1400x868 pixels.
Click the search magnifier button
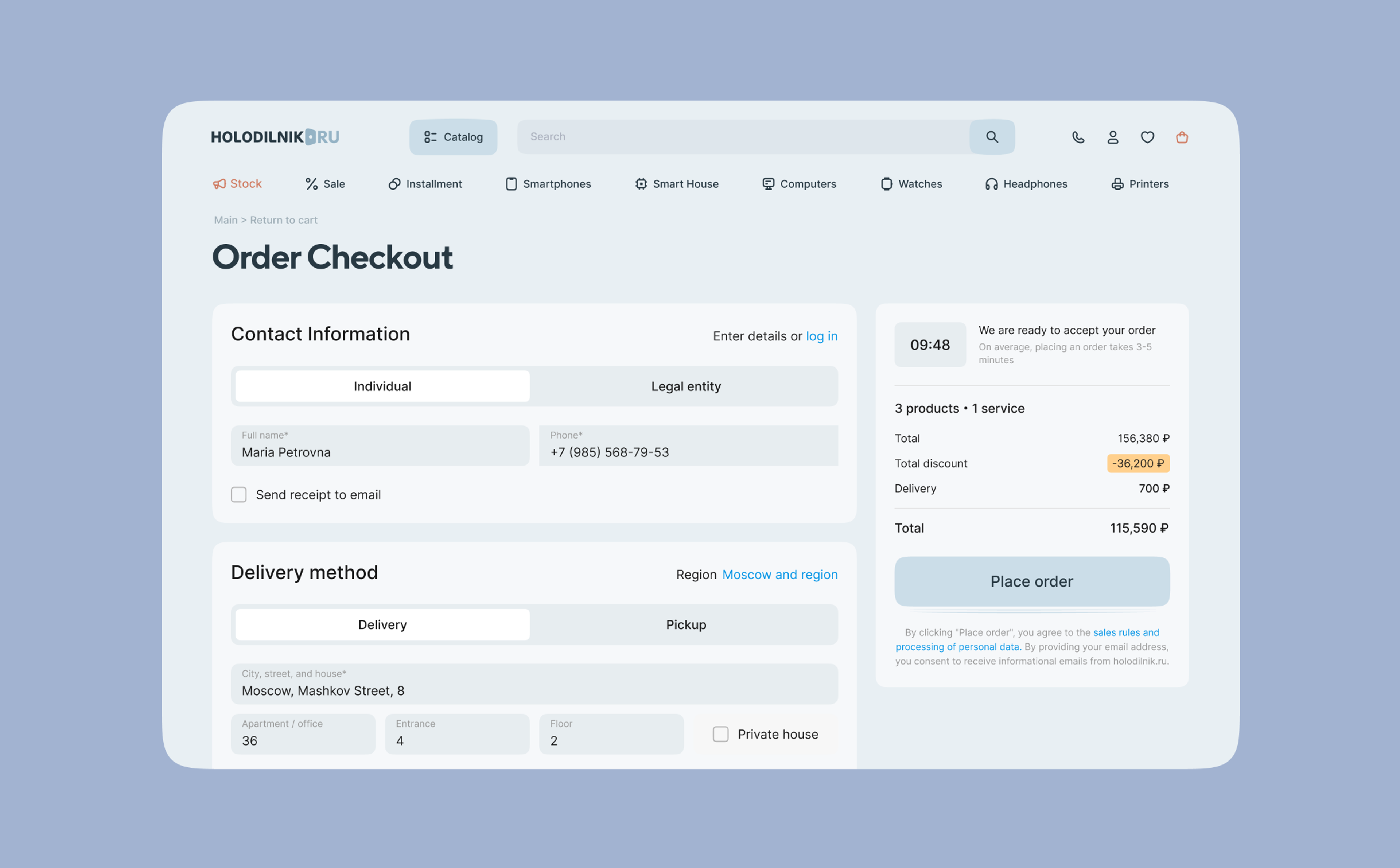click(992, 137)
